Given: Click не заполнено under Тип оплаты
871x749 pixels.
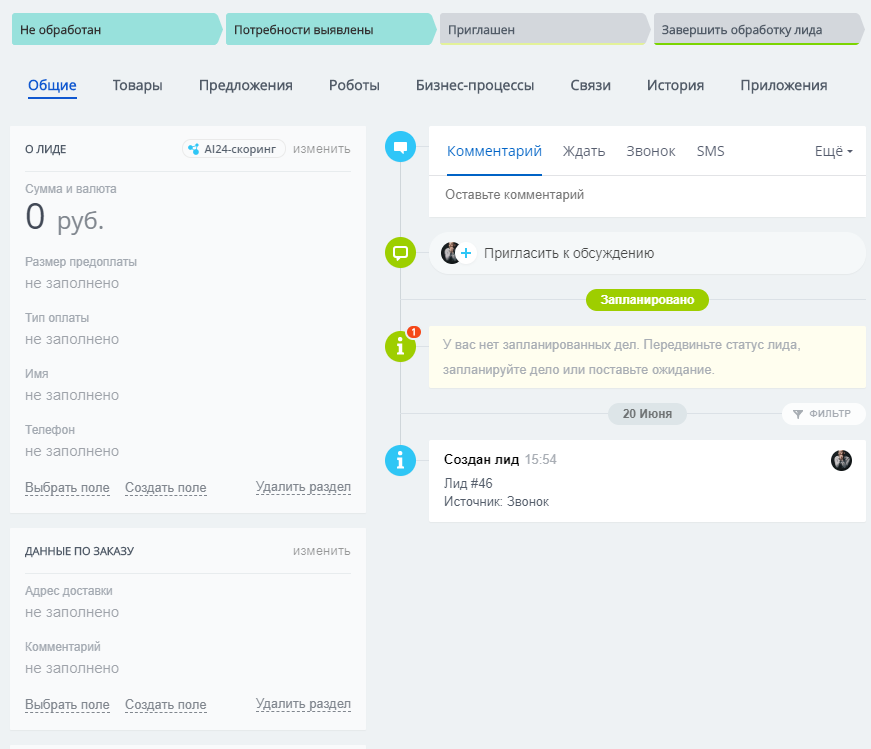Looking at the screenshot, I should [x=72, y=339].
